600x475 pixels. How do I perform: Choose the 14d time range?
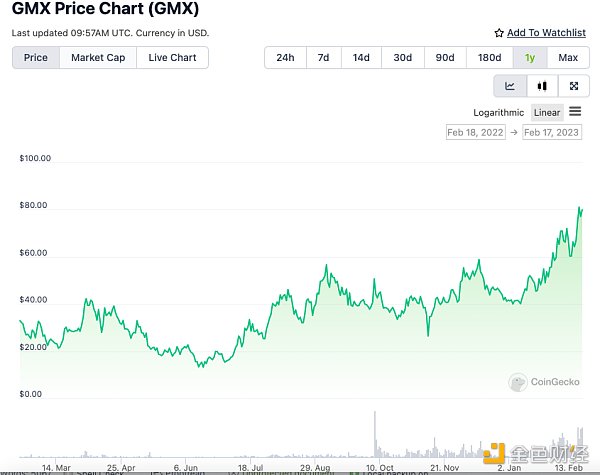(x=361, y=58)
